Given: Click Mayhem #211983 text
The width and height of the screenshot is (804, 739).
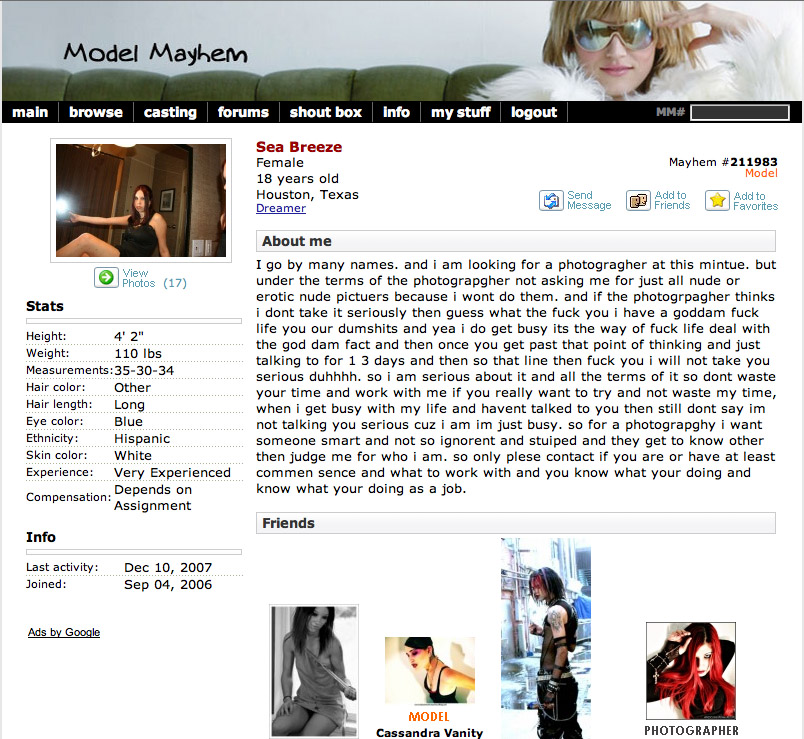Looking at the screenshot, I should point(723,162).
